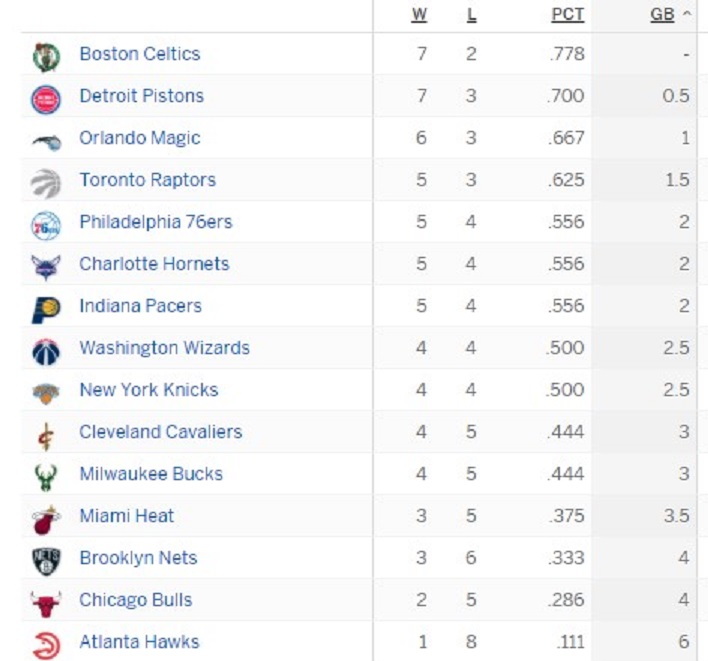The height and width of the screenshot is (661, 708).
Task: Open the New York Knicks link
Action: [x=149, y=390]
